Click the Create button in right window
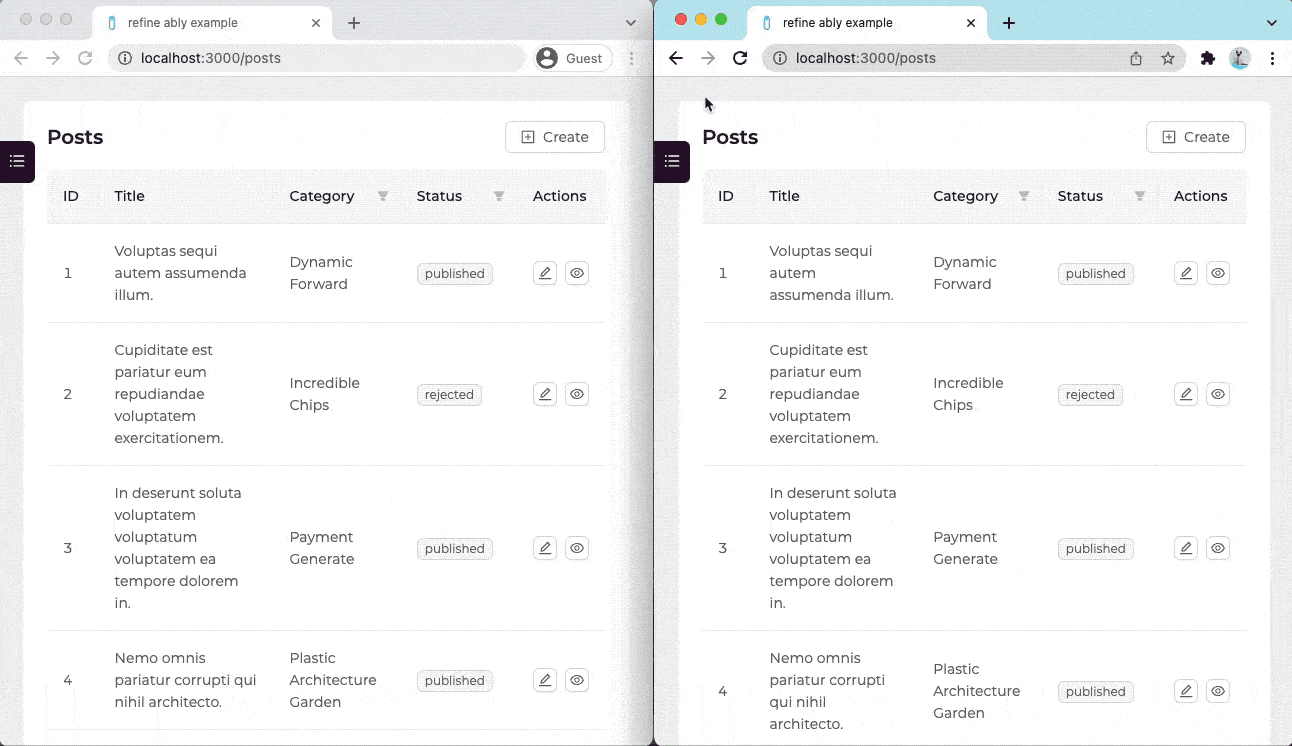This screenshot has width=1292, height=746. [x=1195, y=137]
